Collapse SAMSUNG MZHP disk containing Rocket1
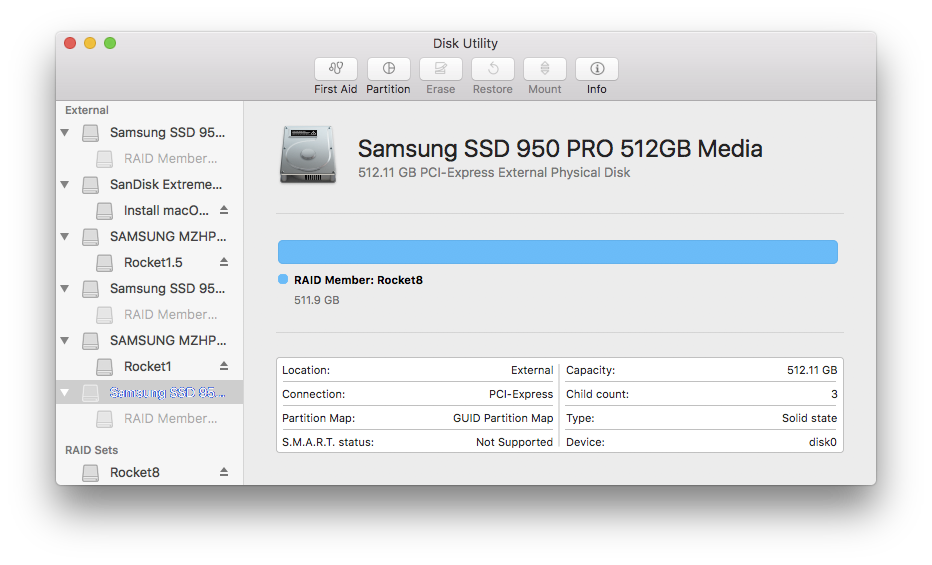 (x=65, y=340)
